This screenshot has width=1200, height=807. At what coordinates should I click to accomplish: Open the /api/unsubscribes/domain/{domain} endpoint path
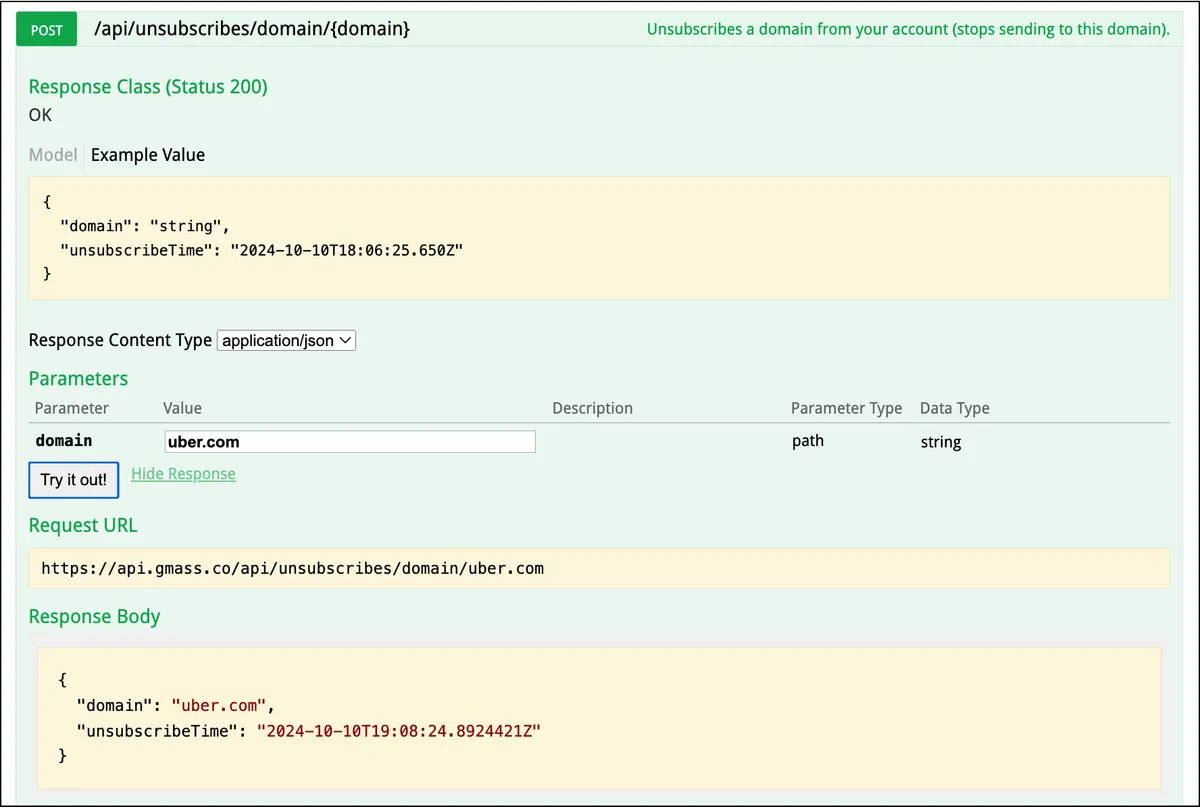[x=251, y=30]
